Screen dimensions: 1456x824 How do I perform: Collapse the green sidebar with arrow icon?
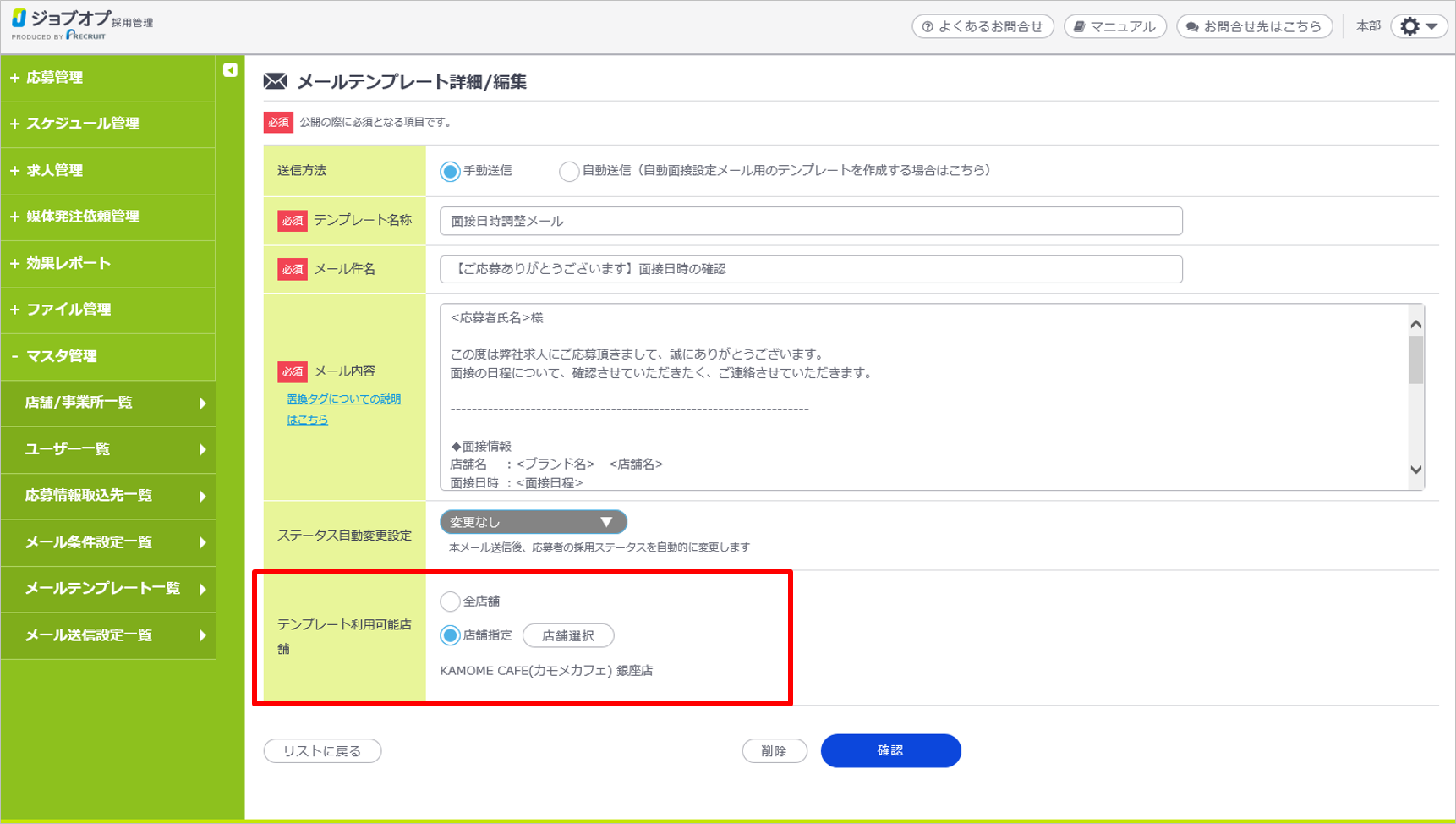(230, 70)
